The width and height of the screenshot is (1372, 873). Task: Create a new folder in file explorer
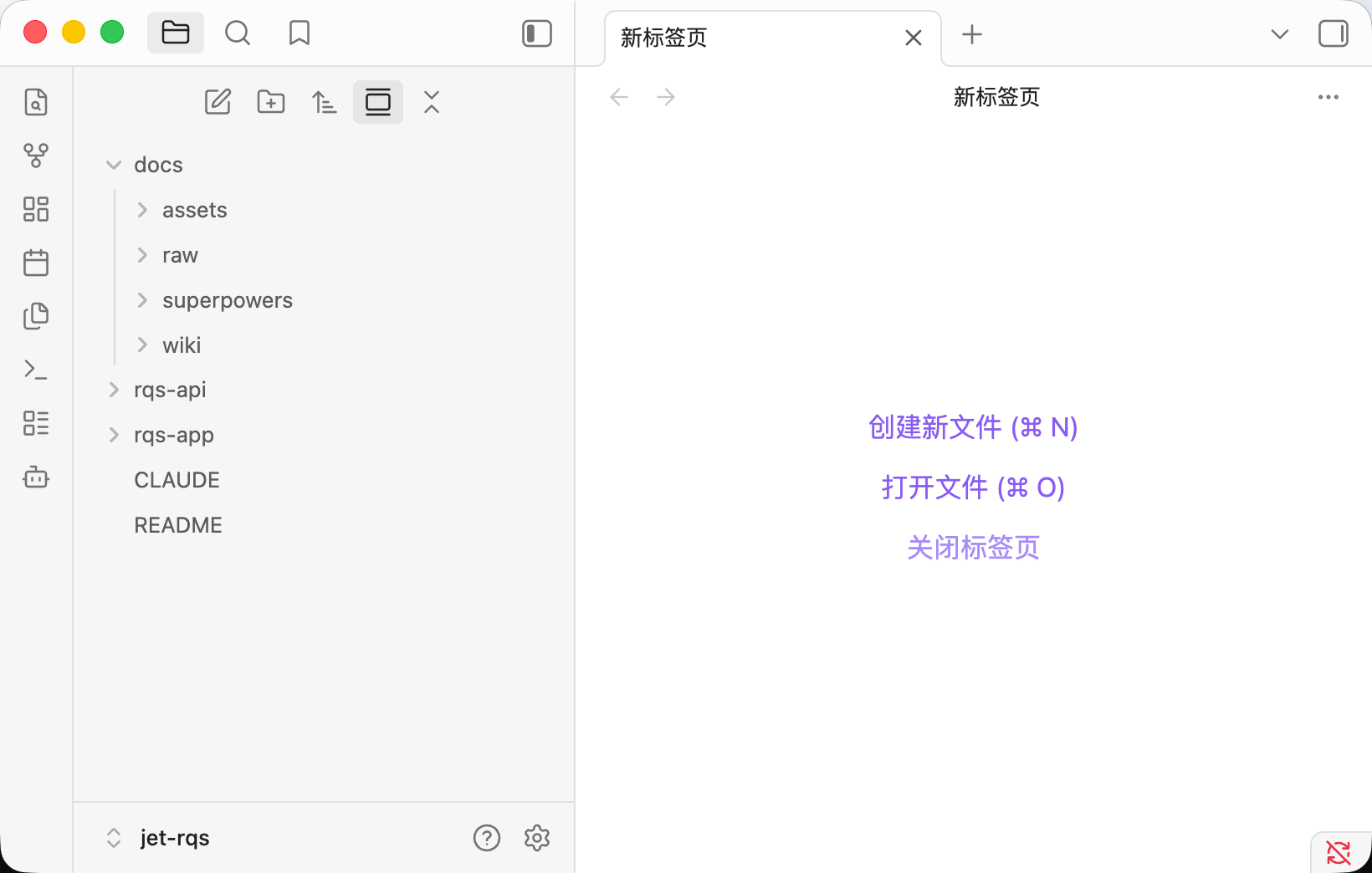pos(271,102)
